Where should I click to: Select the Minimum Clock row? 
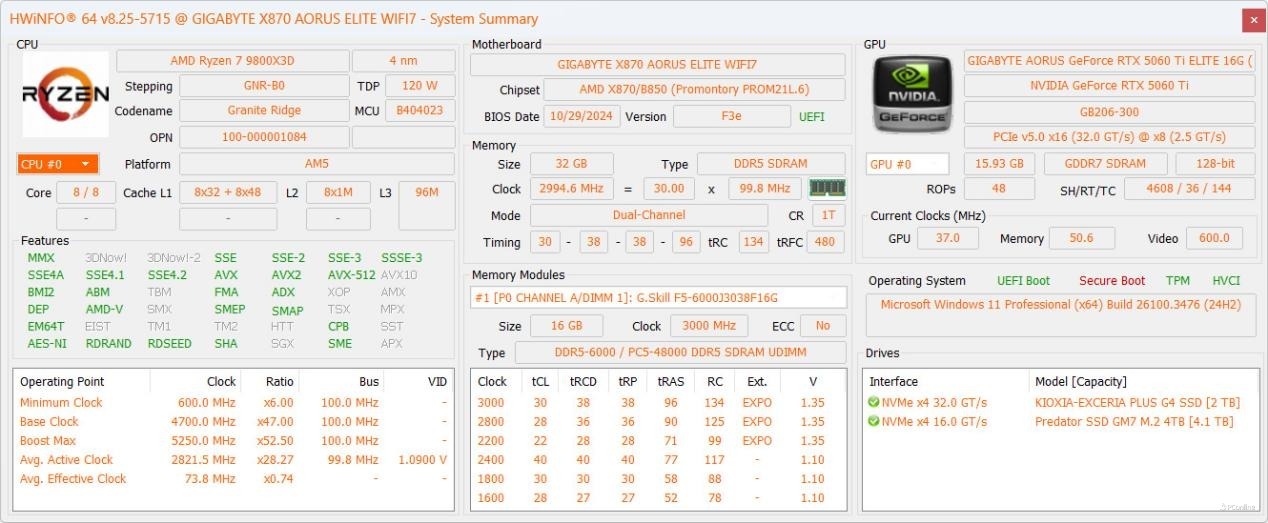[234, 402]
